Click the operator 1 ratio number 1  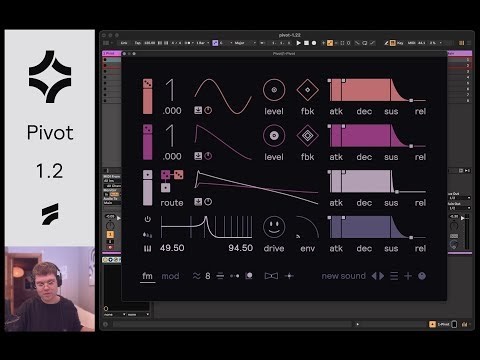click(x=171, y=90)
